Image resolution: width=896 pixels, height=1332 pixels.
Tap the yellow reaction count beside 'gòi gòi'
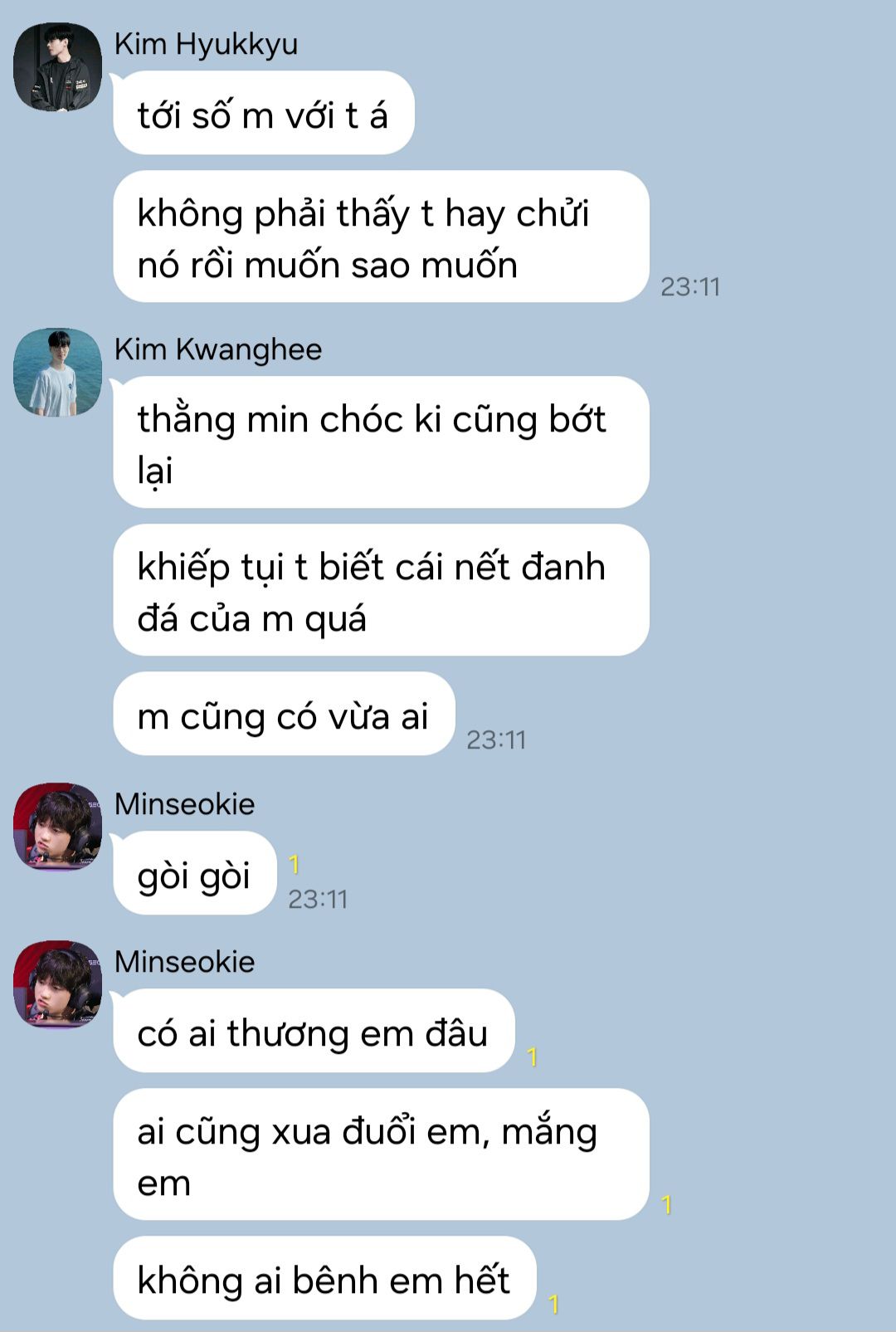pyautogui.click(x=294, y=865)
